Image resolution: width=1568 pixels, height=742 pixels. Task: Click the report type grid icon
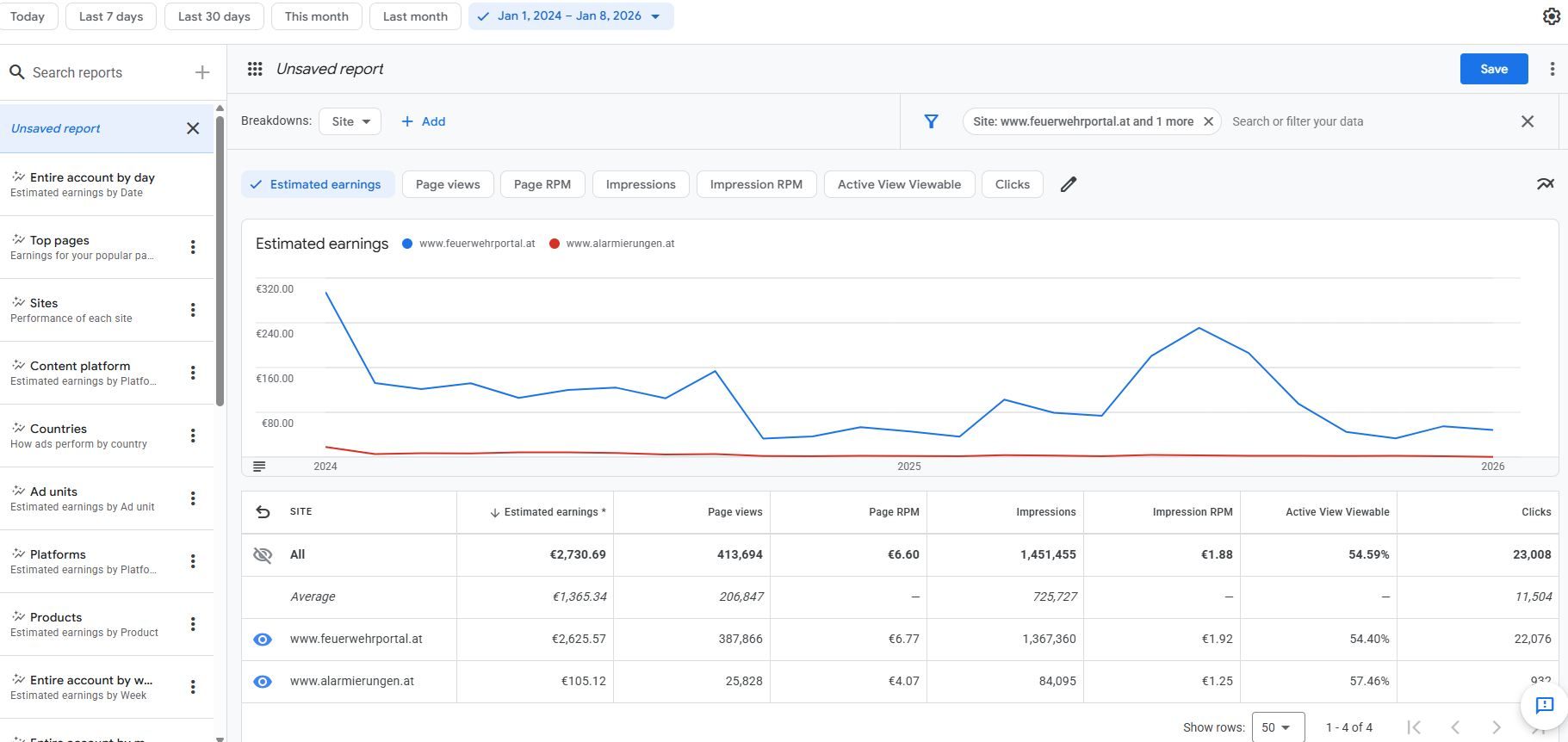255,69
